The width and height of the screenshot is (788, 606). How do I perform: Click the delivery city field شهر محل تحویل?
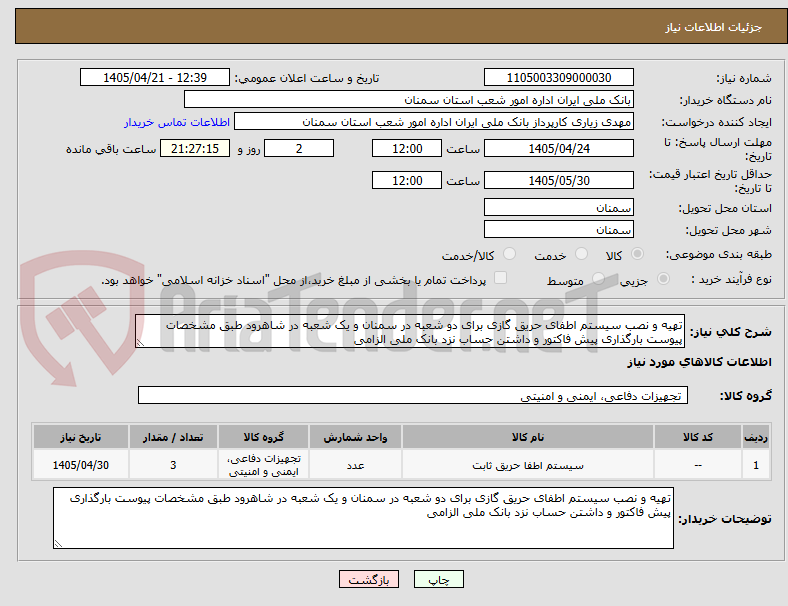point(559,230)
